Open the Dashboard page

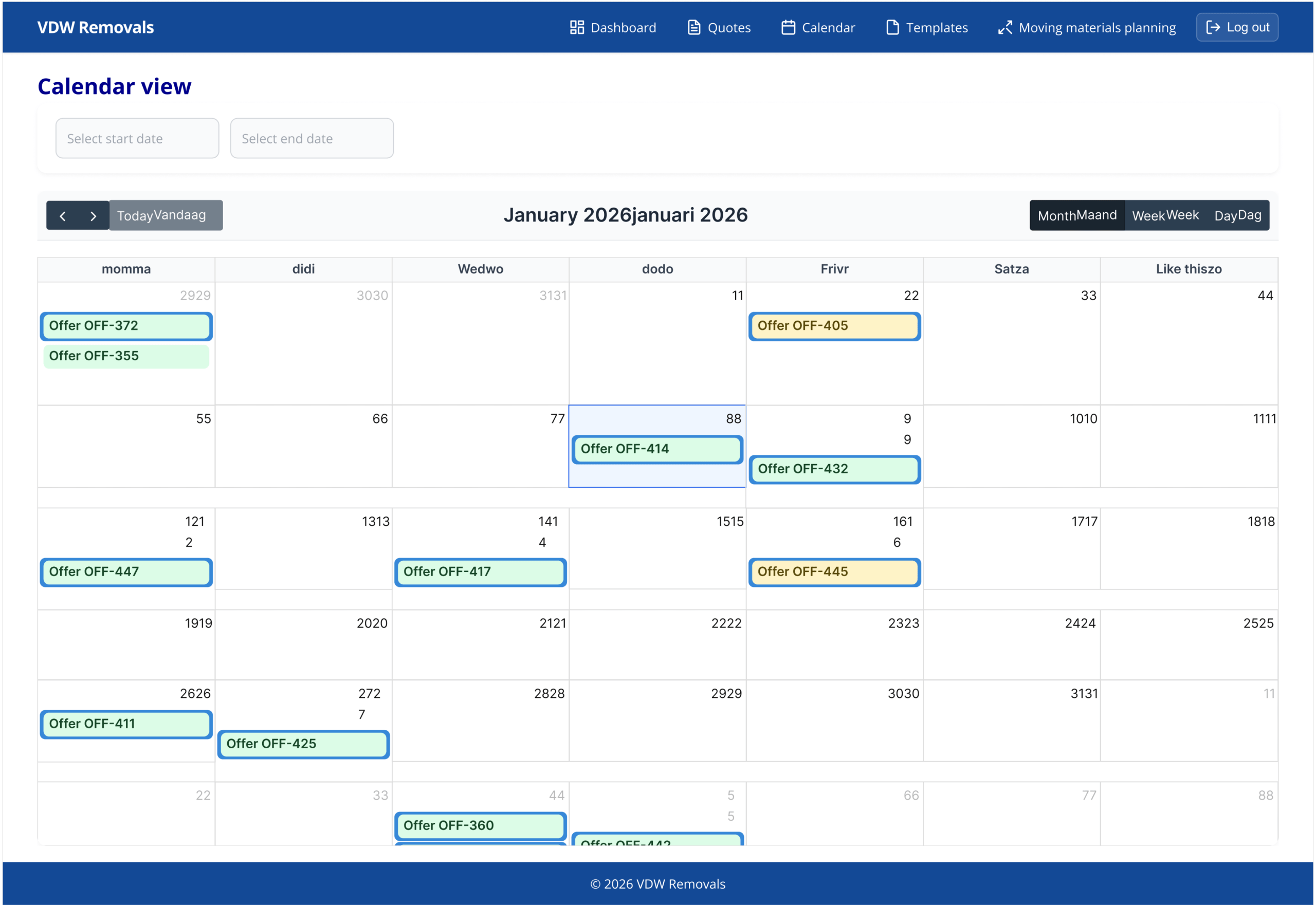[613, 27]
